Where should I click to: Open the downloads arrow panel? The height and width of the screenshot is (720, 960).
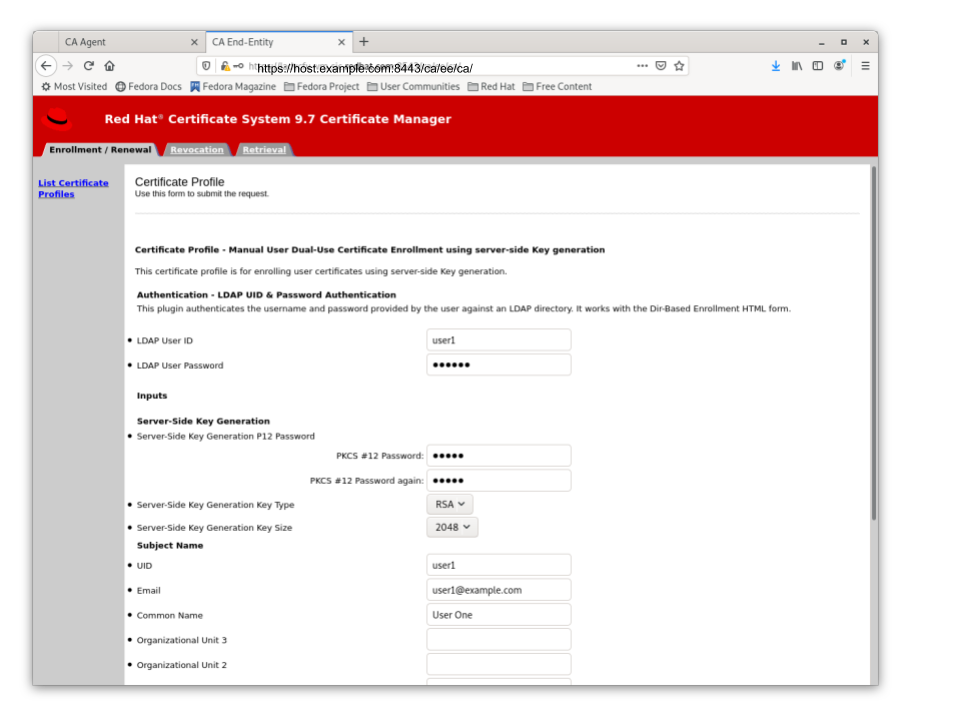pos(776,66)
